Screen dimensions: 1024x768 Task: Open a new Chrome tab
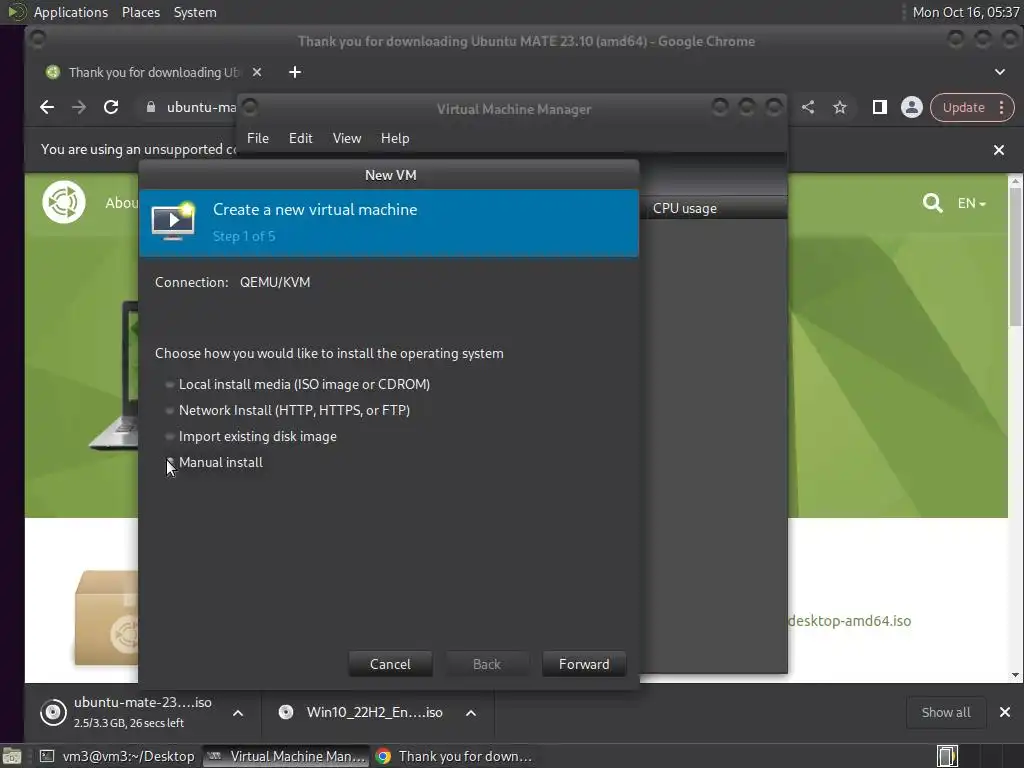click(x=295, y=72)
